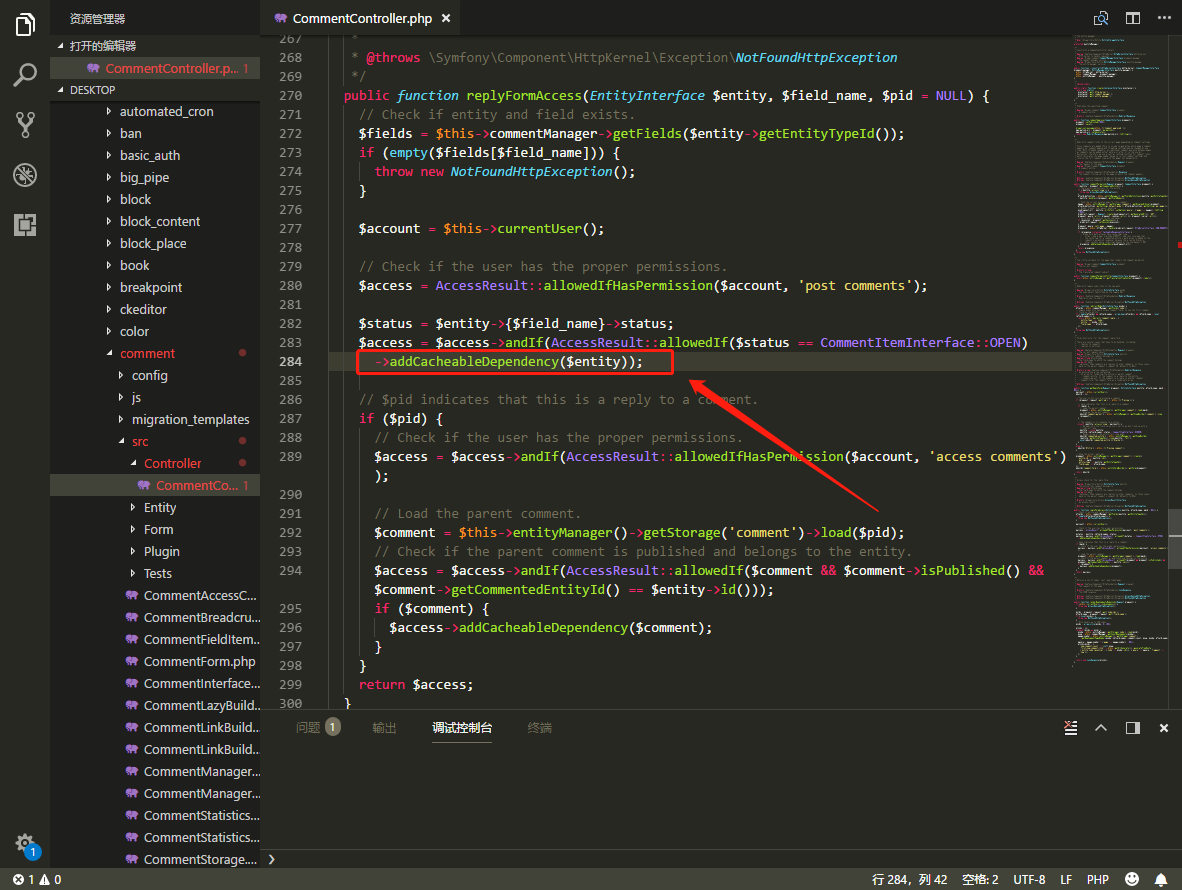Expand the migration_templates folder

click(x=155, y=419)
